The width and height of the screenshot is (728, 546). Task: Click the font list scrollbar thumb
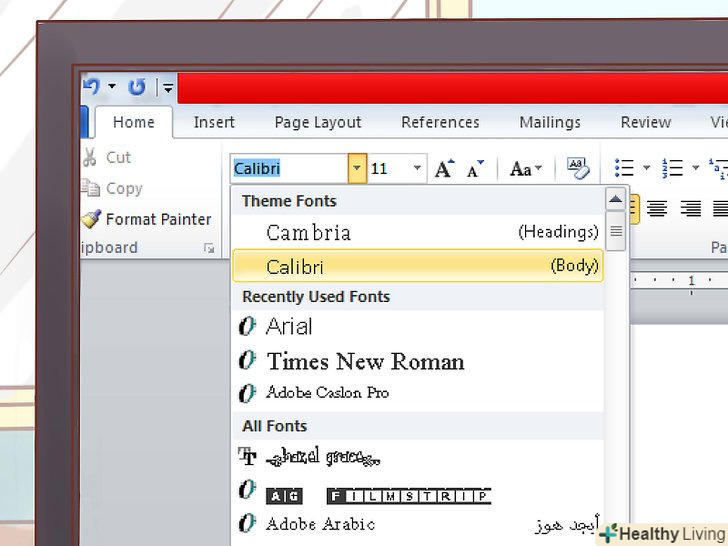pos(616,231)
